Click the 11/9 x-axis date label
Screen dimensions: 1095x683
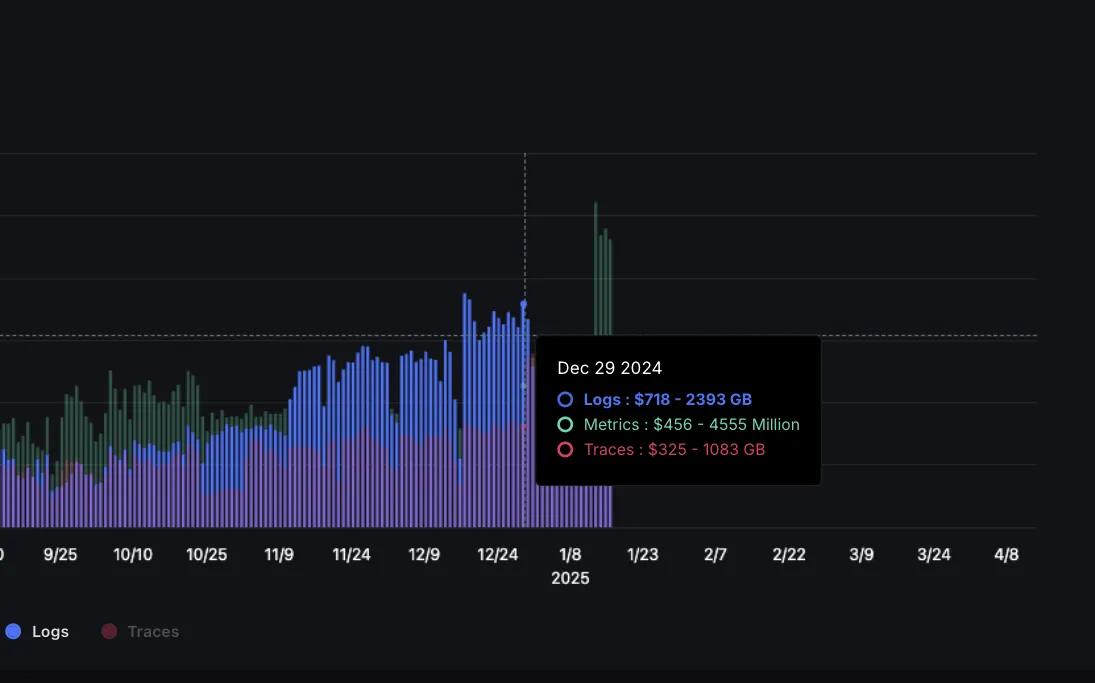tap(279, 555)
